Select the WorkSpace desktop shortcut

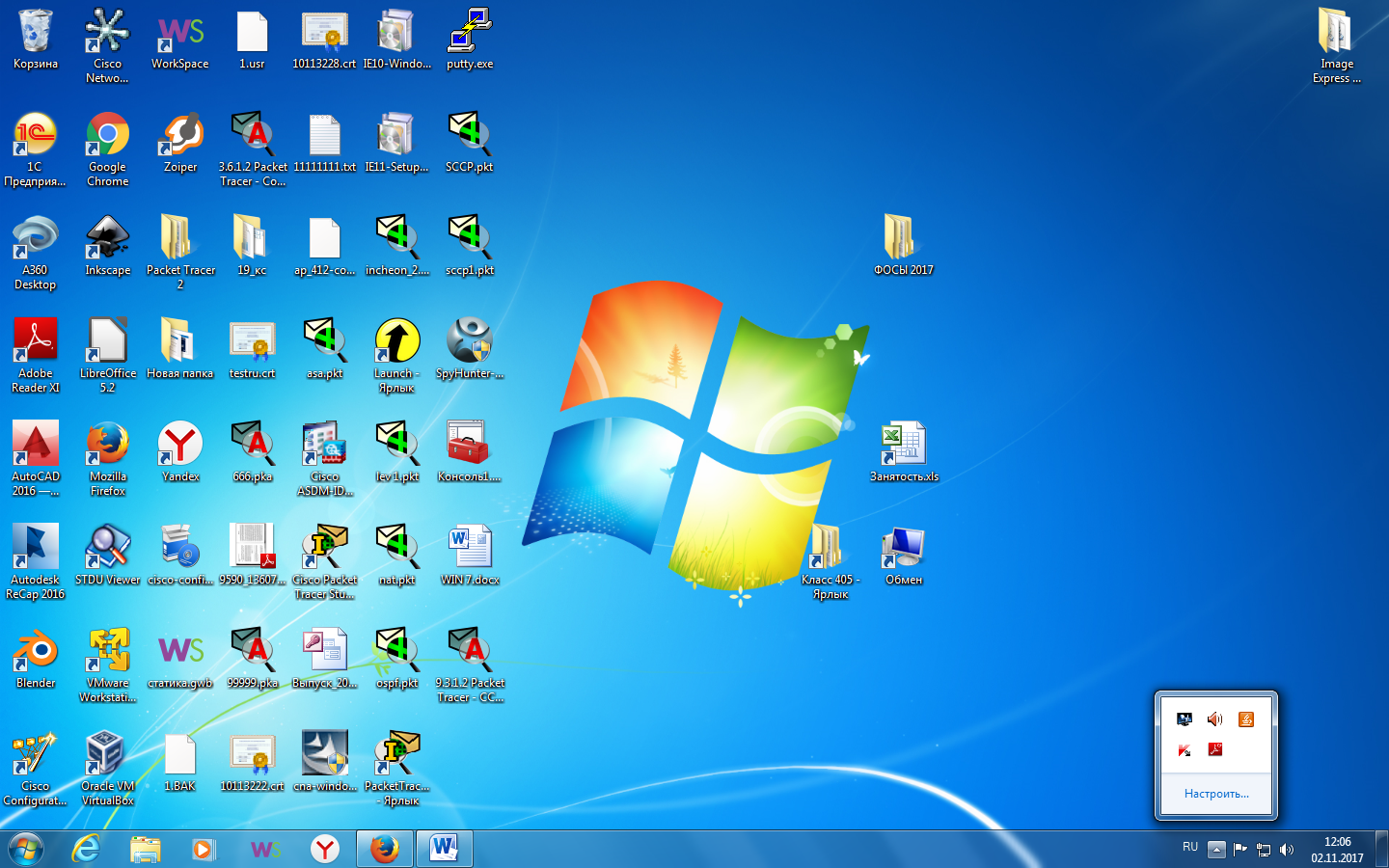coord(180,41)
